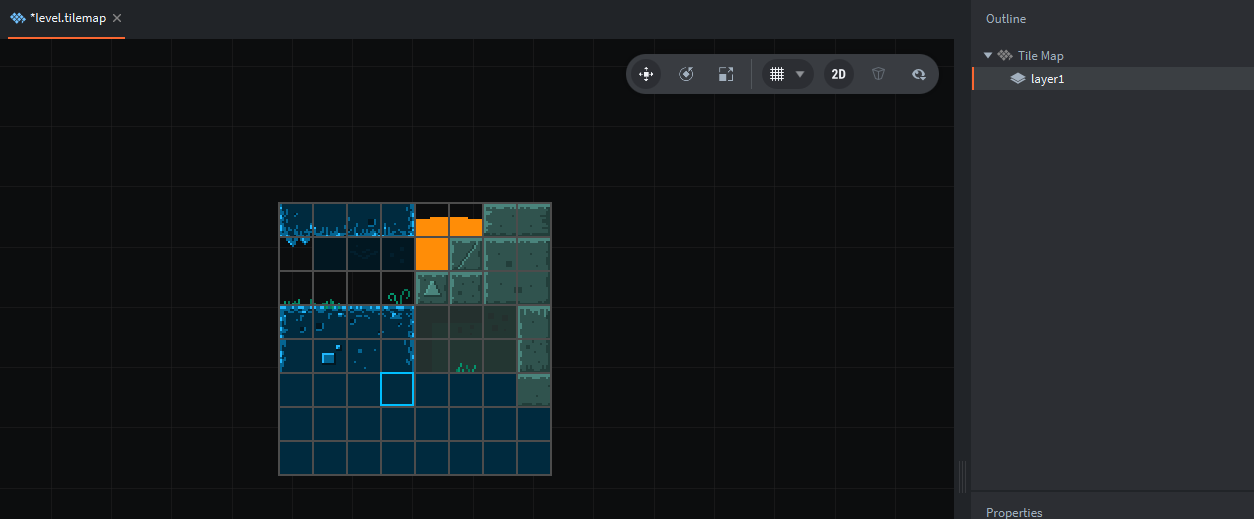Click the Properties panel header

coord(1013,512)
